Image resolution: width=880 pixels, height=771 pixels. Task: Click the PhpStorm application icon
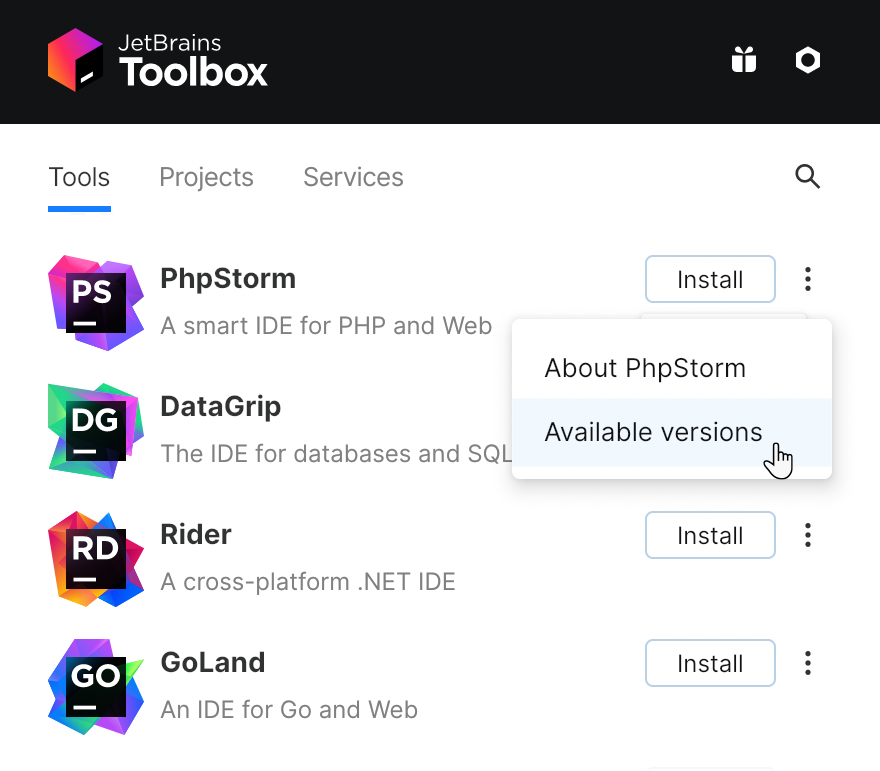[x=95, y=303]
